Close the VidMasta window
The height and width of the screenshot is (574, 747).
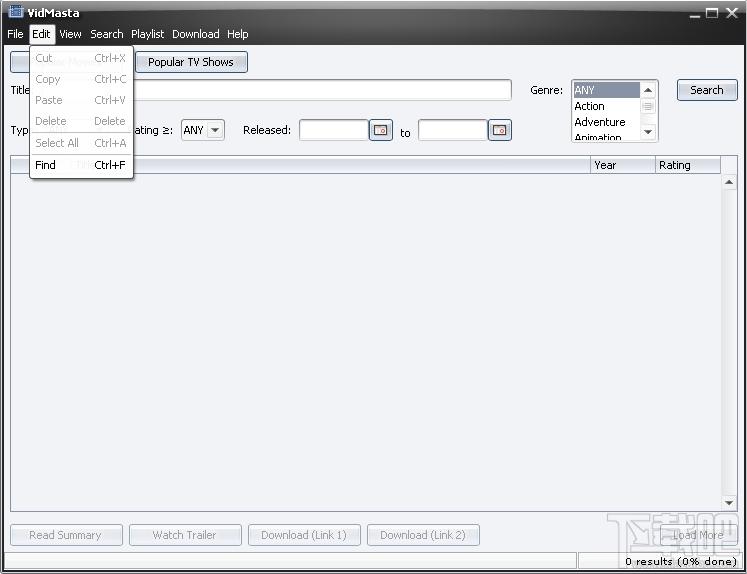click(x=732, y=13)
